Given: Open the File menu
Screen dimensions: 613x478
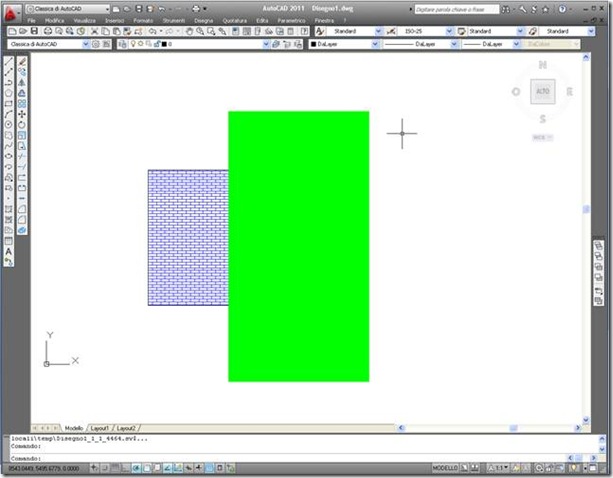Looking at the screenshot, I should [32, 20].
